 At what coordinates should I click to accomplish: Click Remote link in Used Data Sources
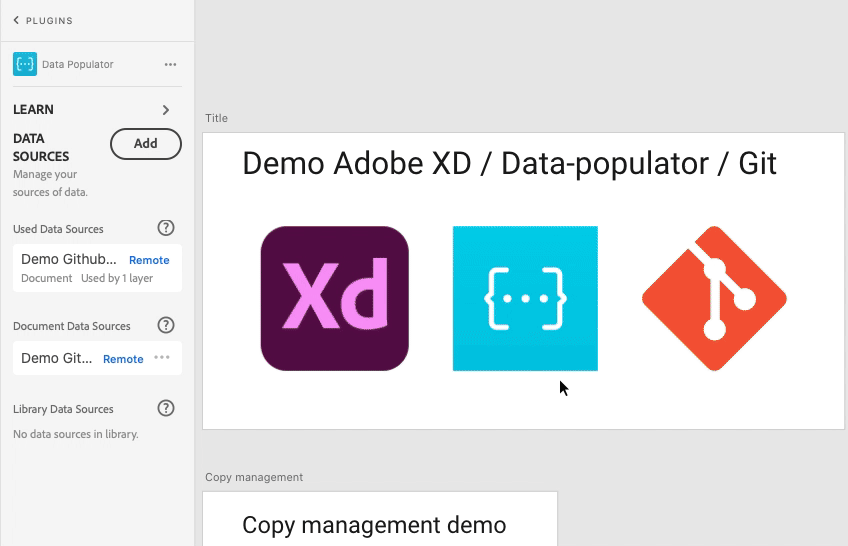pos(149,260)
